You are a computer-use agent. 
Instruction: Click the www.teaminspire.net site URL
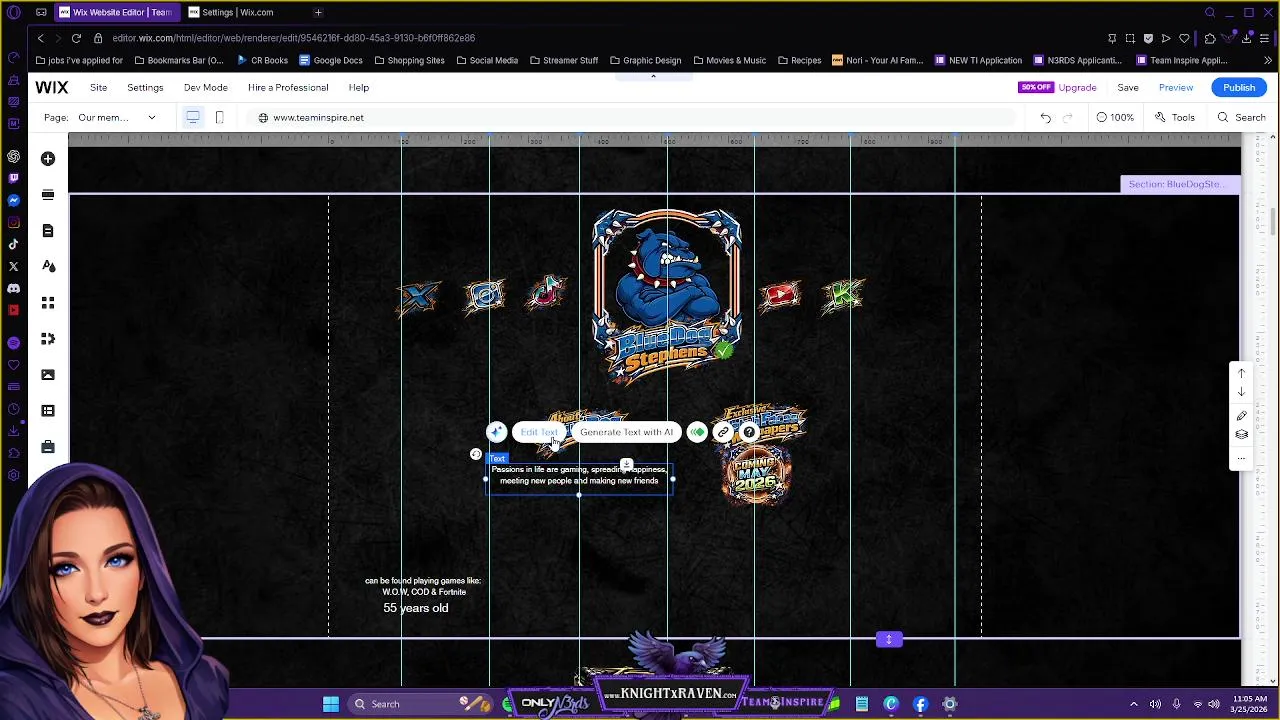(x=318, y=118)
